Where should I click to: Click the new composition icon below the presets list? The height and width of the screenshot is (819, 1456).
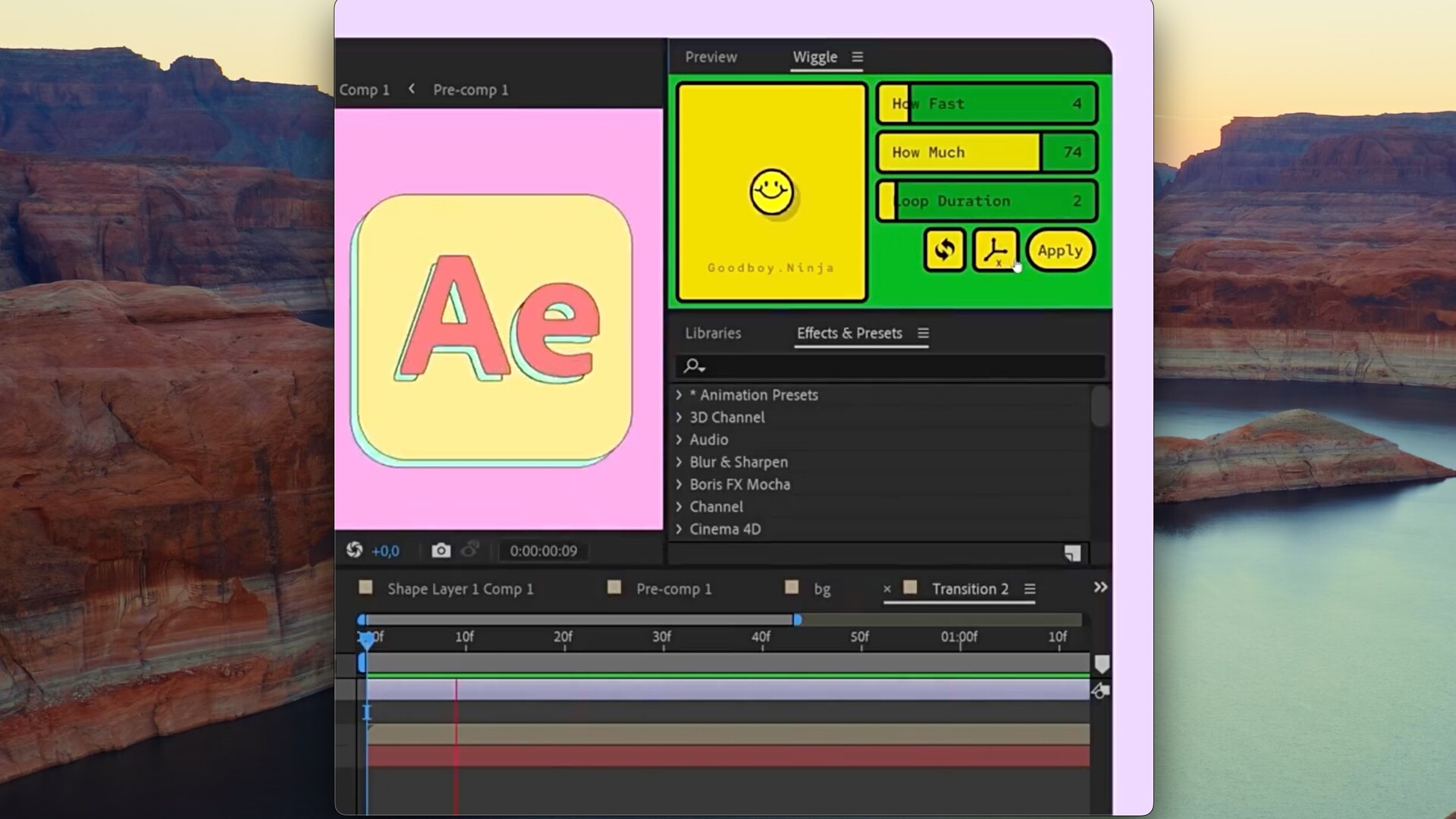click(1072, 554)
